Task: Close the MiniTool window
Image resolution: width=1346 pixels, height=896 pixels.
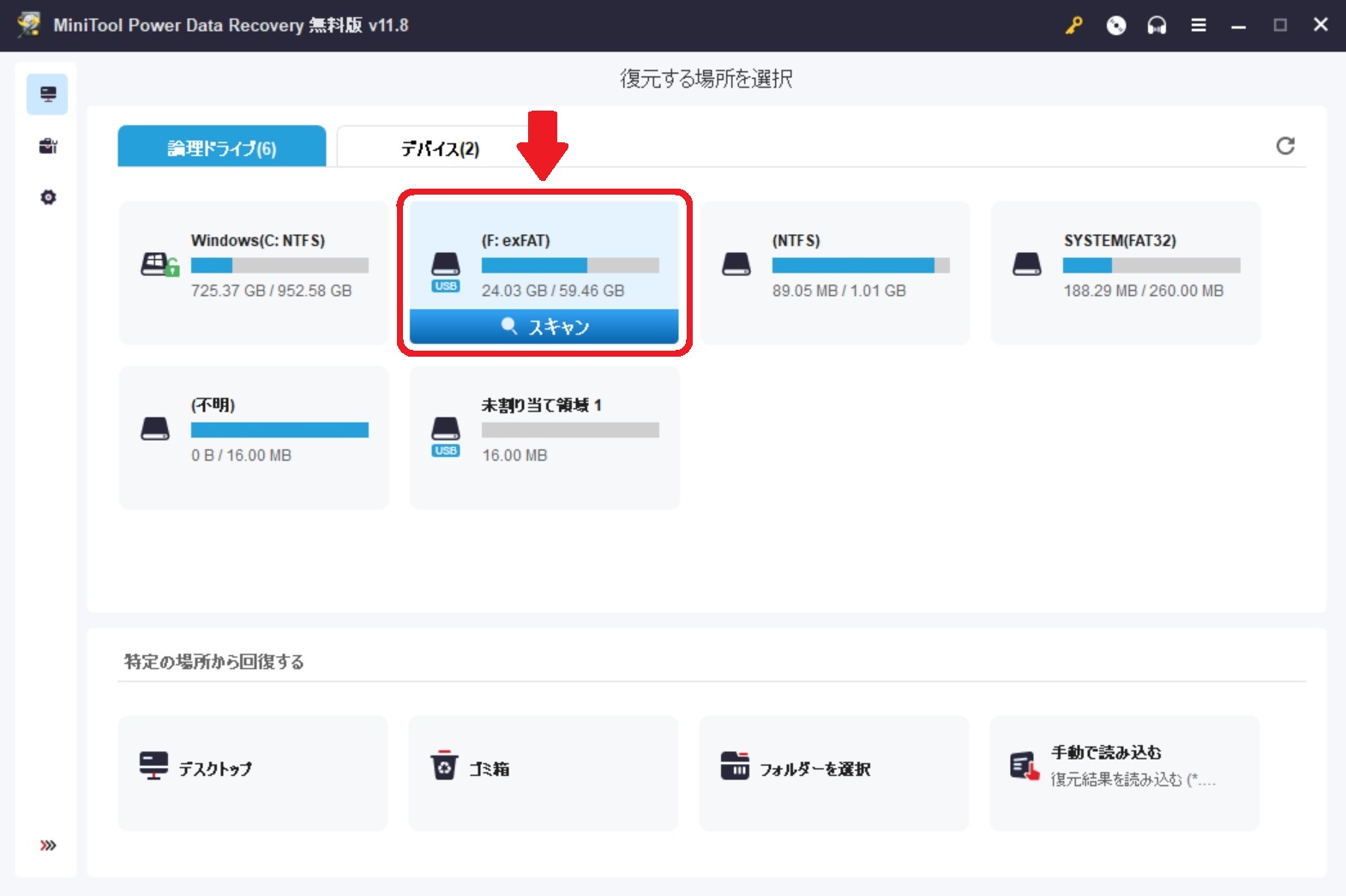Action: 1320,25
